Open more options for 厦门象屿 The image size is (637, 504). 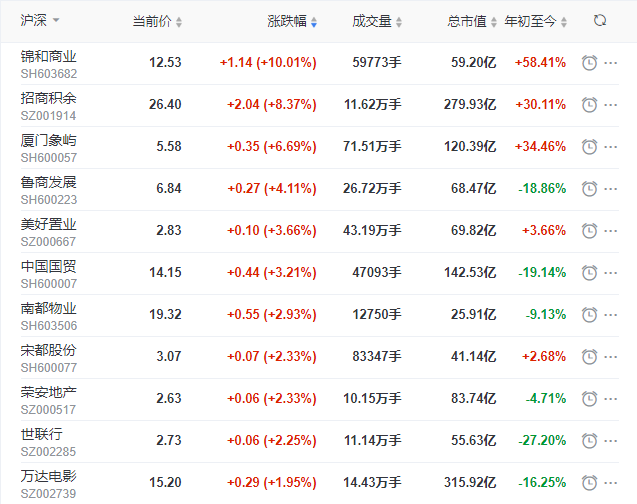click(611, 147)
